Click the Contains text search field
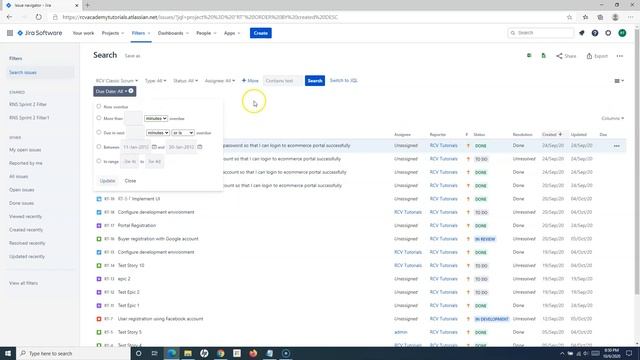This screenshot has height=360, width=640. point(283,81)
